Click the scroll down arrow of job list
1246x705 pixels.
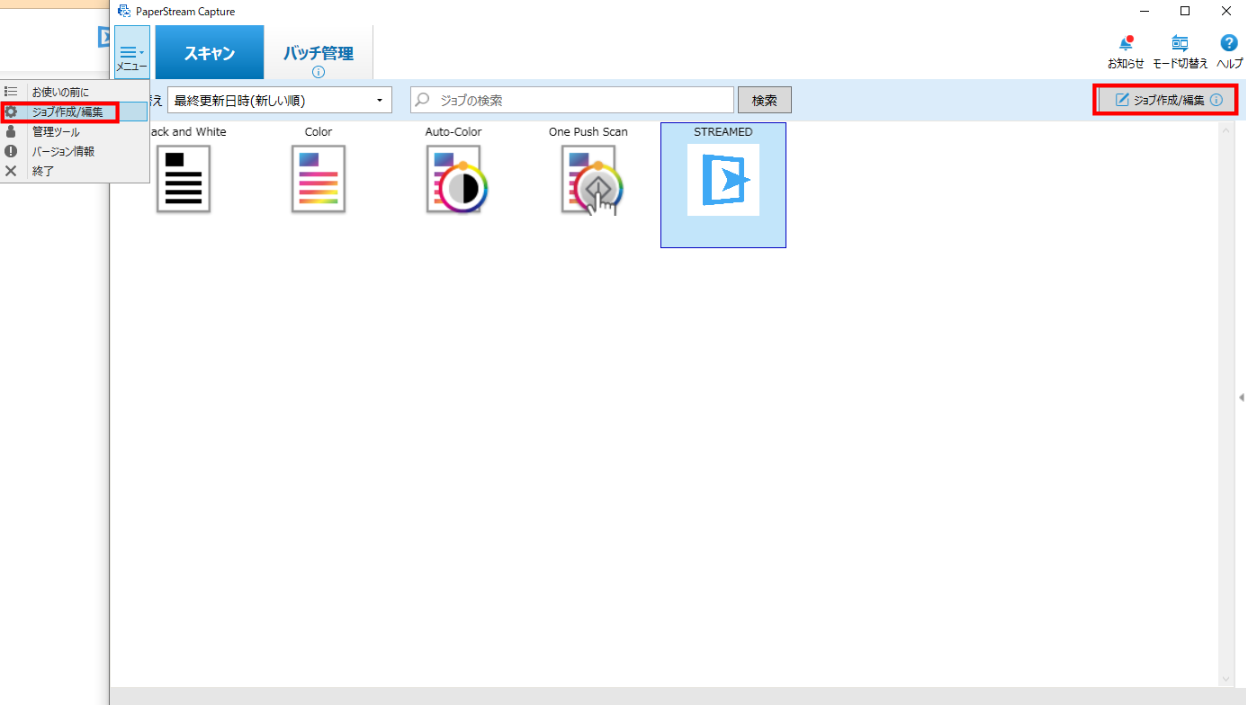coord(1228,679)
